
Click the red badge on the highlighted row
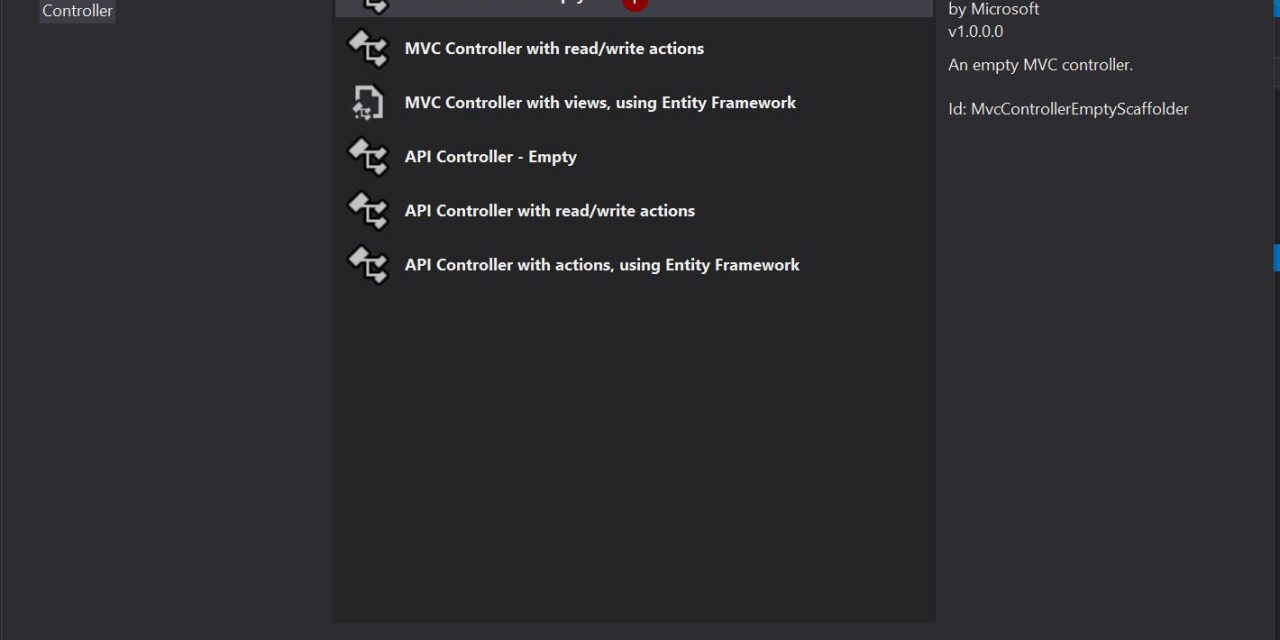[634, 3]
